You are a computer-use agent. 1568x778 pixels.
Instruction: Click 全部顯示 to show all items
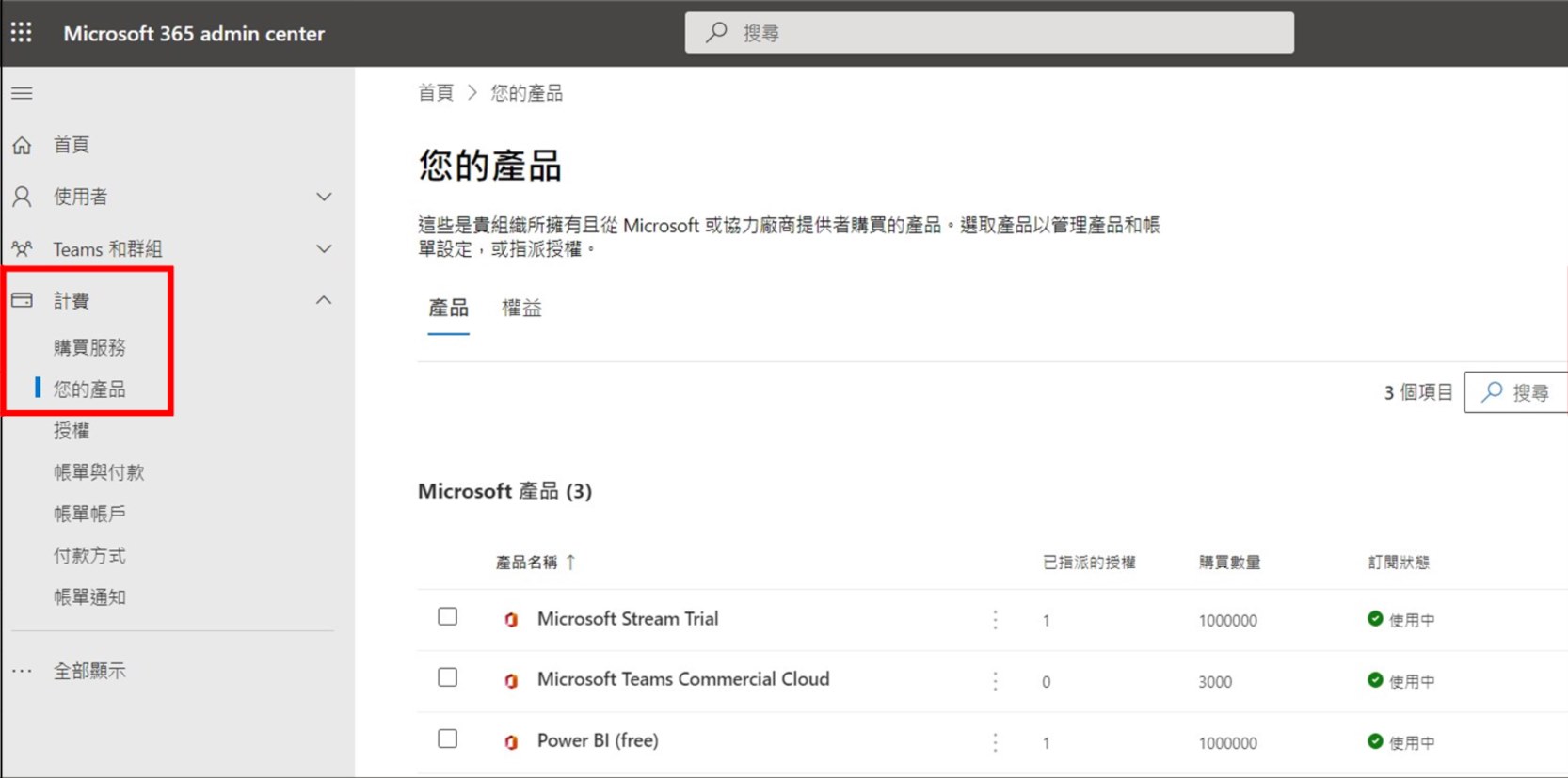(x=89, y=671)
